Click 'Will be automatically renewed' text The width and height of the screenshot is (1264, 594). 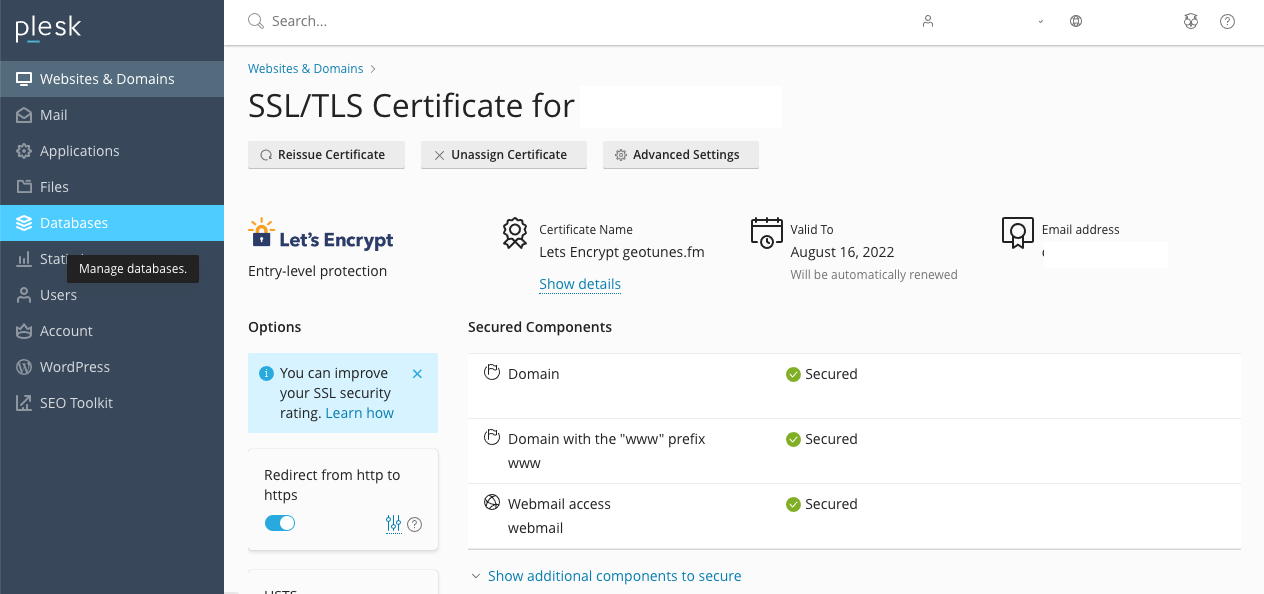tap(874, 274)
